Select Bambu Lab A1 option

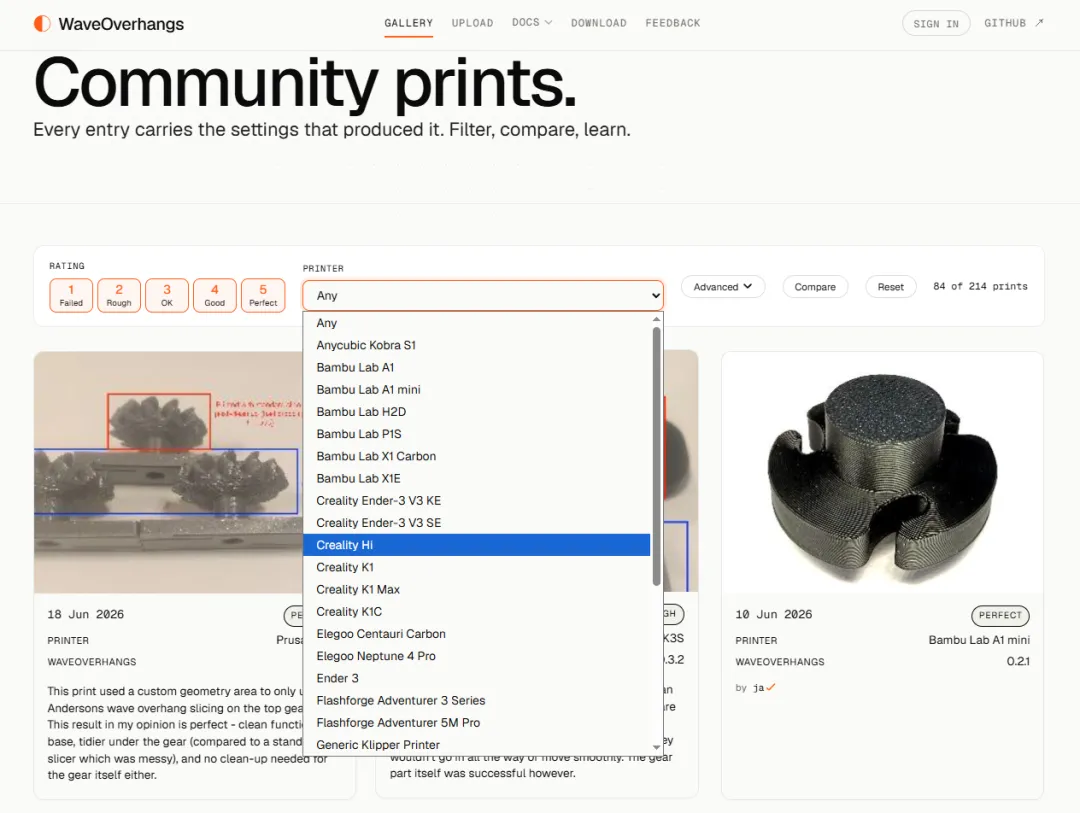(477, 367)
